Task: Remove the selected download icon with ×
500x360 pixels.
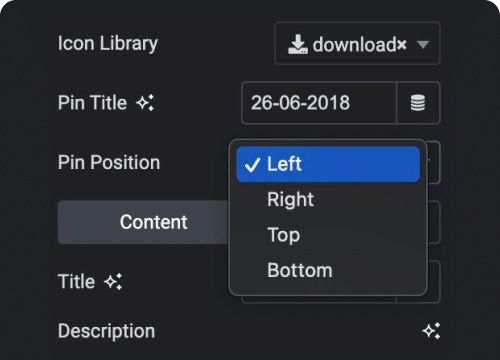Action: pos(402,44)
